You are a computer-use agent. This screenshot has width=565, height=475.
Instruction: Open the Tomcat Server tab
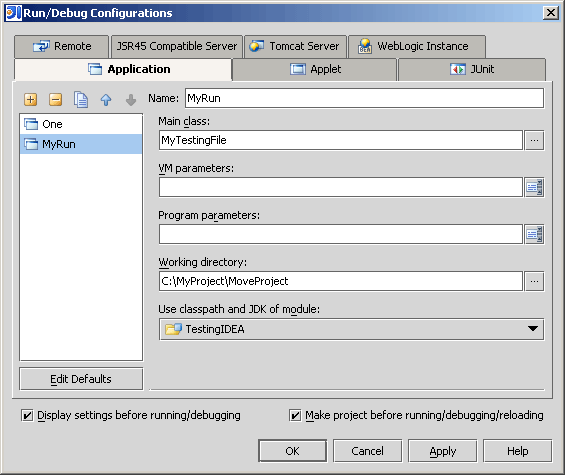[295, 46]
